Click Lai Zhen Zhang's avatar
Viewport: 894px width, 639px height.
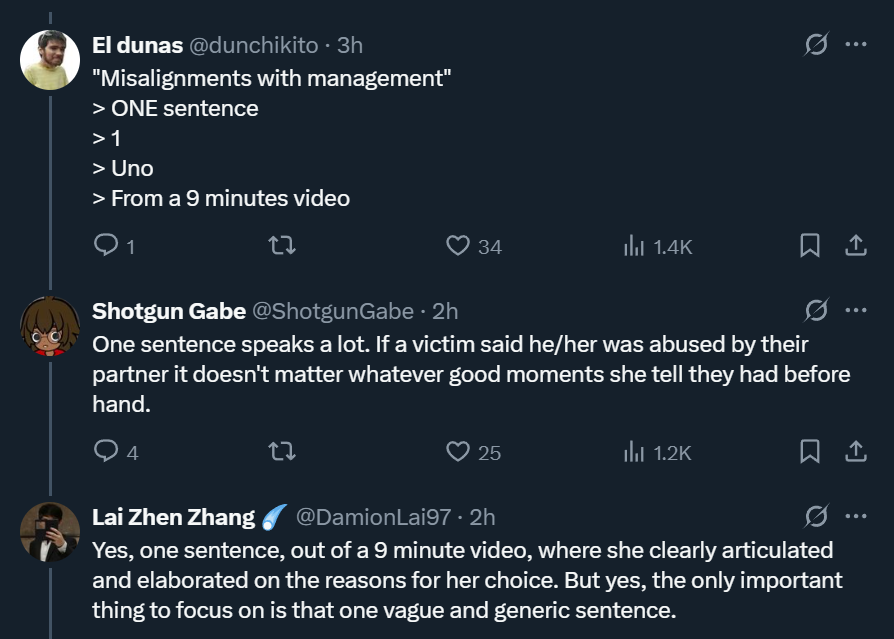click(50, 531)
